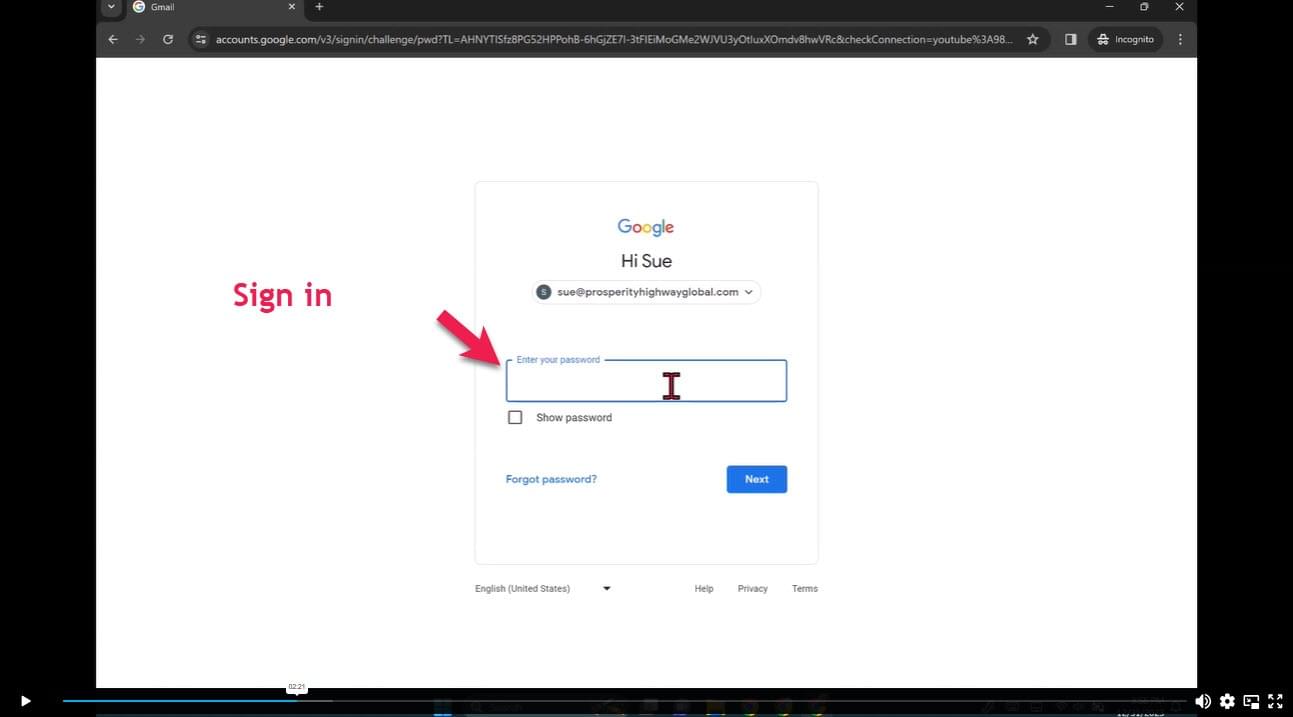Follow the Forgot password? link
This screenshot has width=1293, height=717.
(x=551, y=479)
